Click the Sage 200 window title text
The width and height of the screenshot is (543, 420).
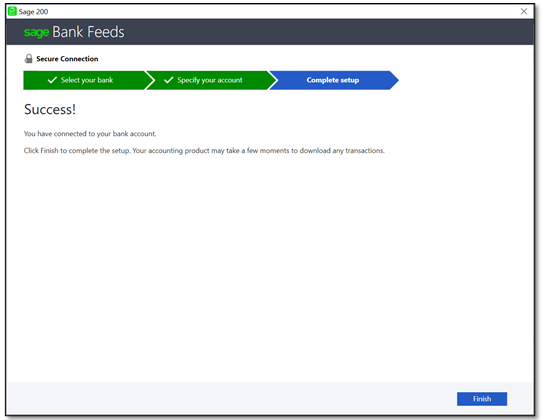click(x=33, y=11)
